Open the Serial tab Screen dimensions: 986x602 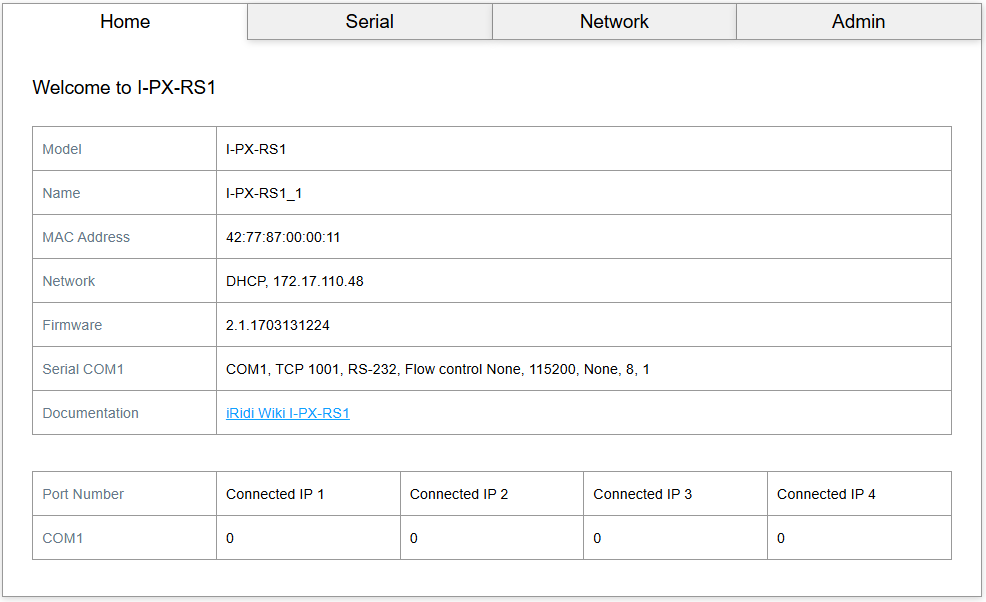point(369,22)
